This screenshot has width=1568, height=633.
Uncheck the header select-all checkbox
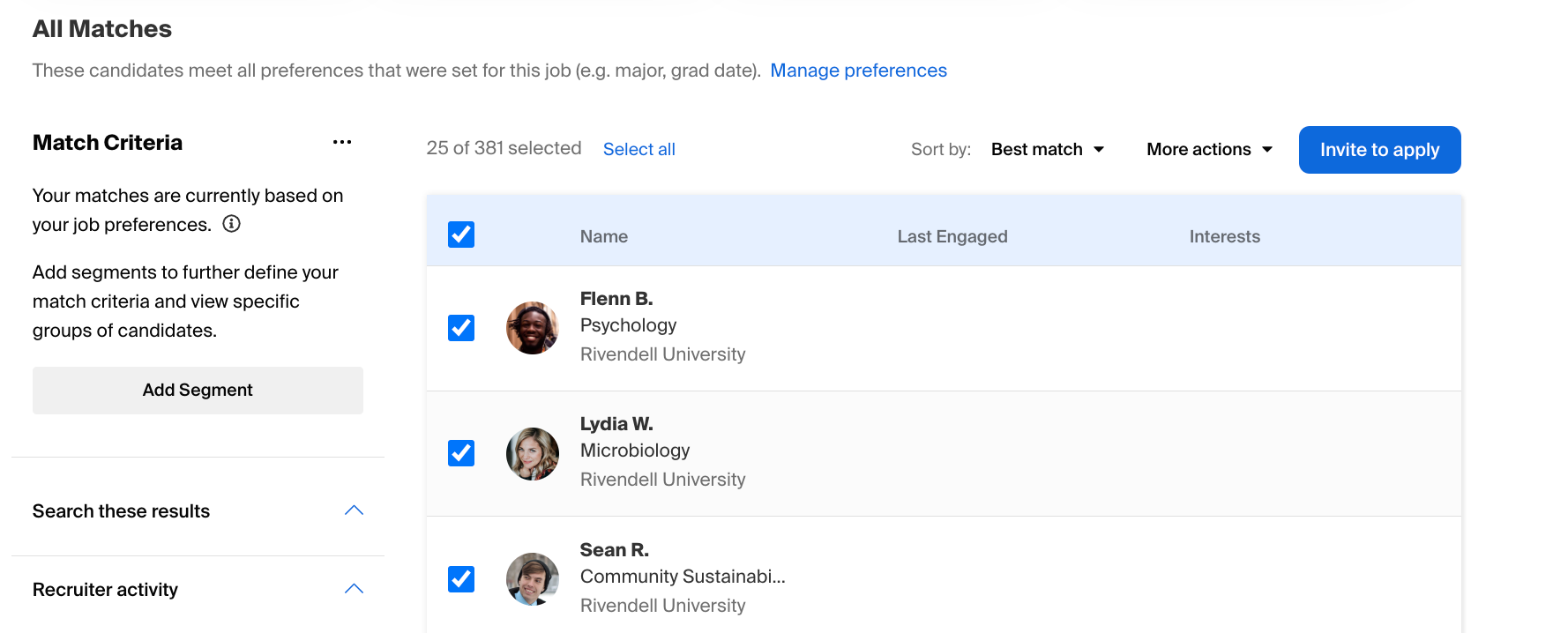click(461, 235)
